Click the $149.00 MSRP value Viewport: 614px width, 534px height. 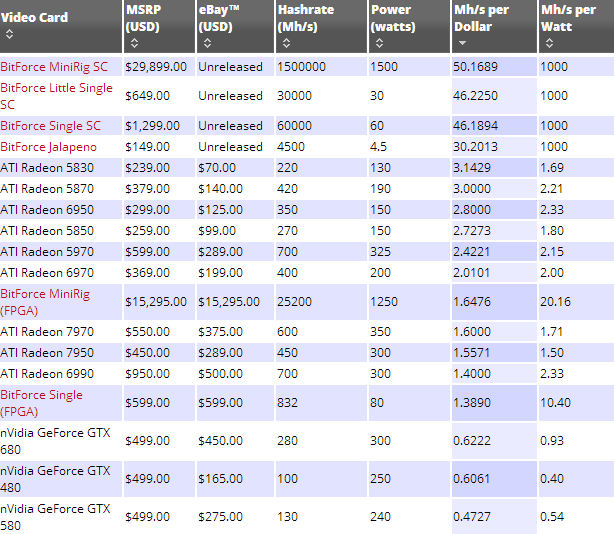point(147,147)
